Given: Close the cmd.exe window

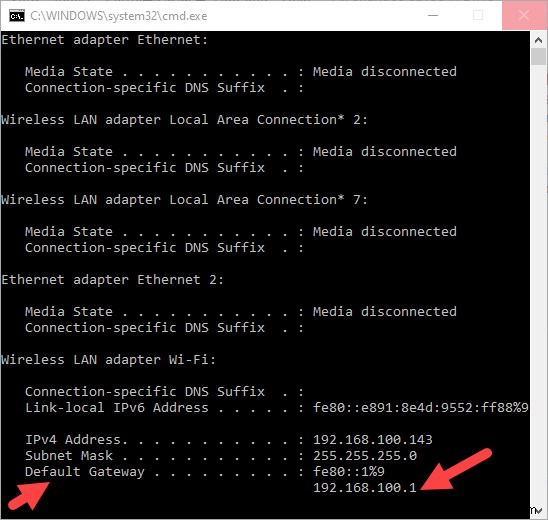Looking at the screenshot, I should point(524,15).
